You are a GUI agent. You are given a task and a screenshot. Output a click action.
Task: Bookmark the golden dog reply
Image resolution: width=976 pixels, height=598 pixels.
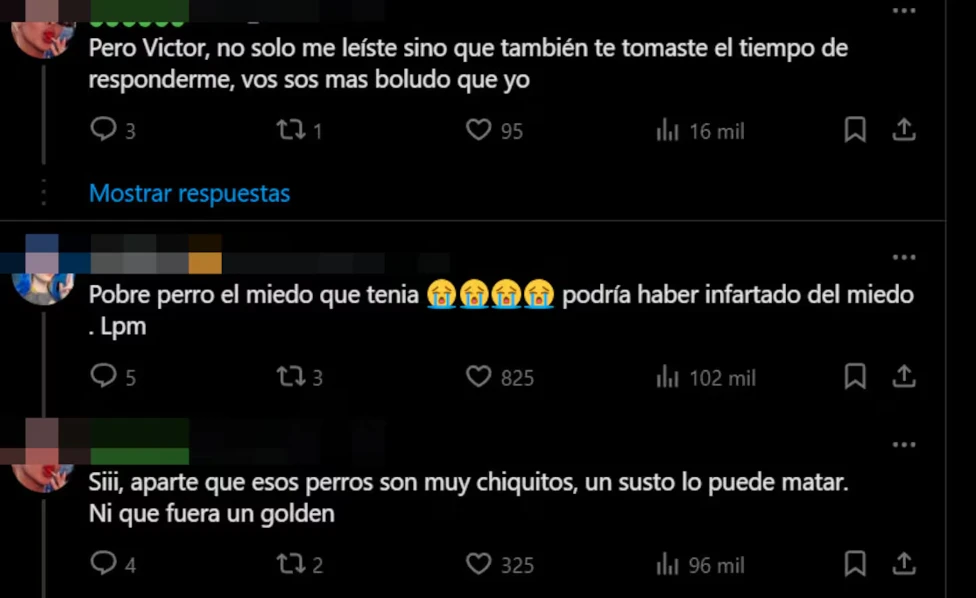[x=855, y=564]
